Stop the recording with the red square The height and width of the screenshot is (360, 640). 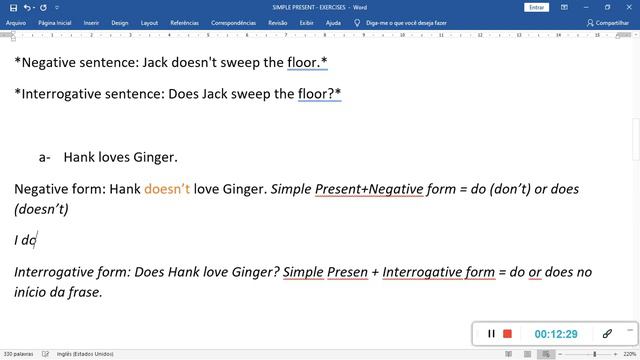pyautogui.click(x=507, y=334)
